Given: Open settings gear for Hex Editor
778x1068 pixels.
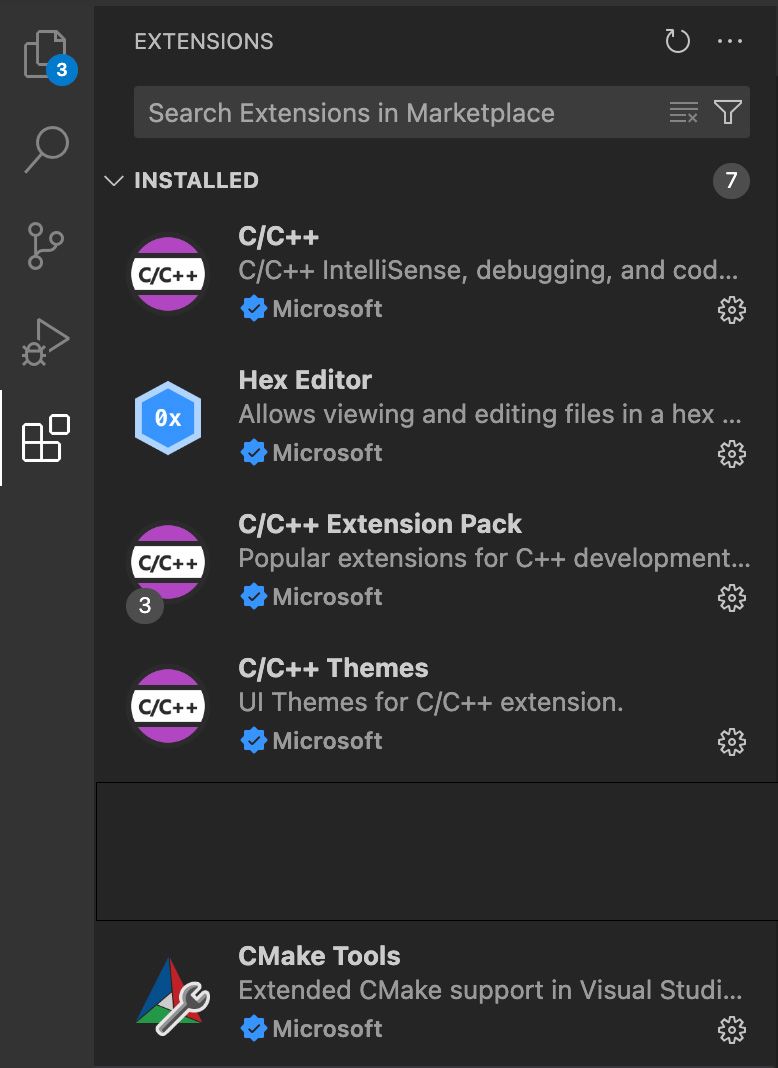Looking at the screenshot, I should tap(731, 454).
